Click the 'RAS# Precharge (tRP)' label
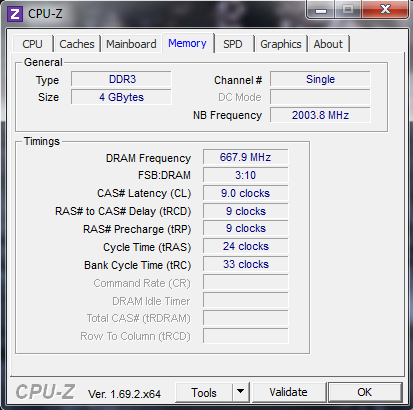The image size is (413, 410). (x=137, y=229)
